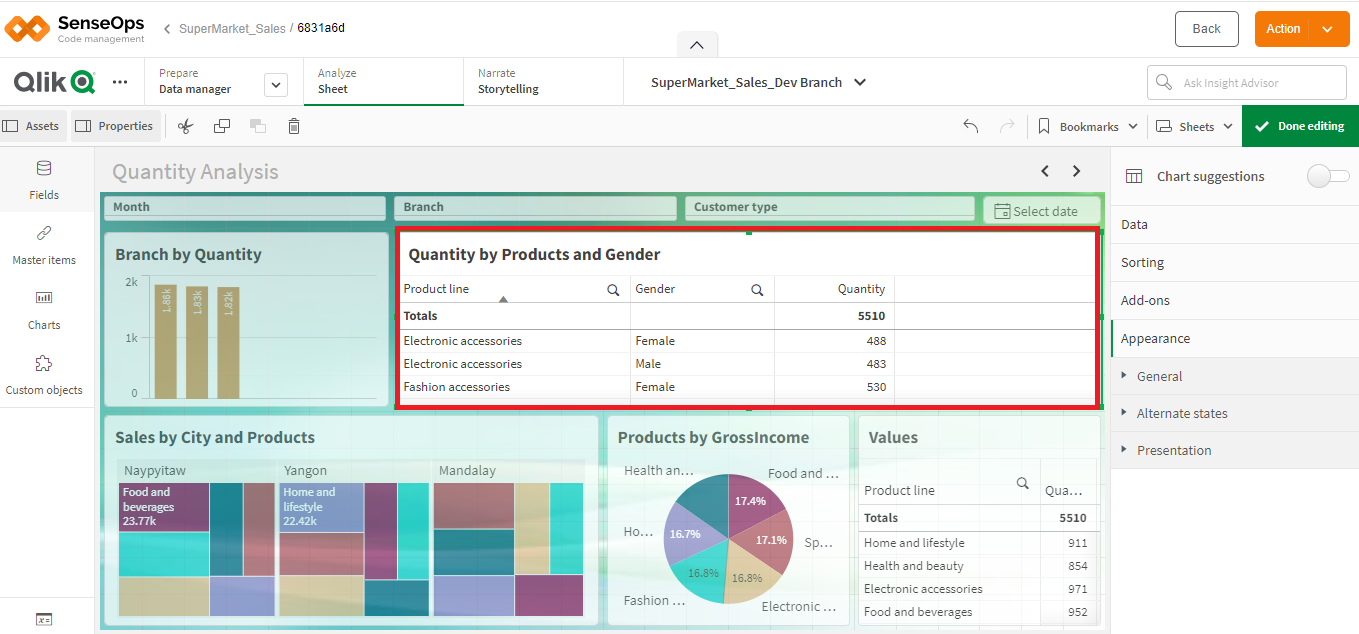Toggle the Properties panel button
Viewport: 1359px width, 634px height.
(x=114, y=126)
